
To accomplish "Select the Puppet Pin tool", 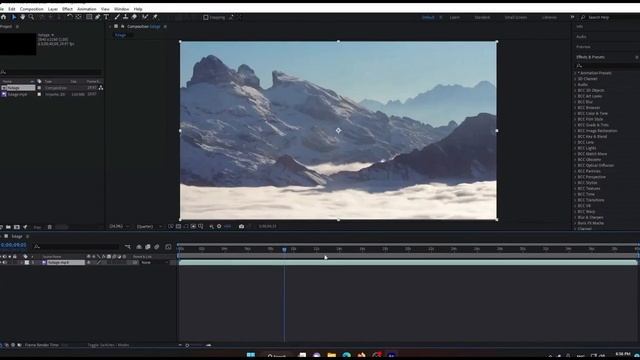I will point(155,17).
